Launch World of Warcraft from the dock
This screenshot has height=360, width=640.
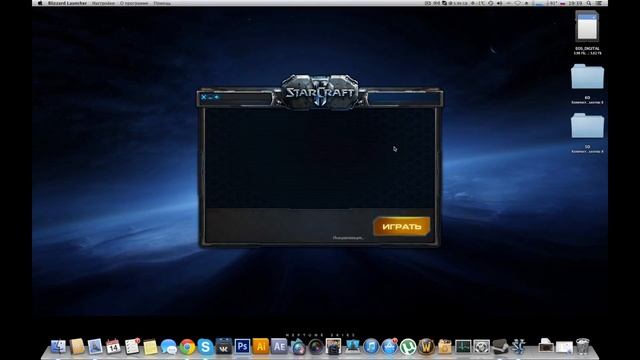tap(426, 347)
